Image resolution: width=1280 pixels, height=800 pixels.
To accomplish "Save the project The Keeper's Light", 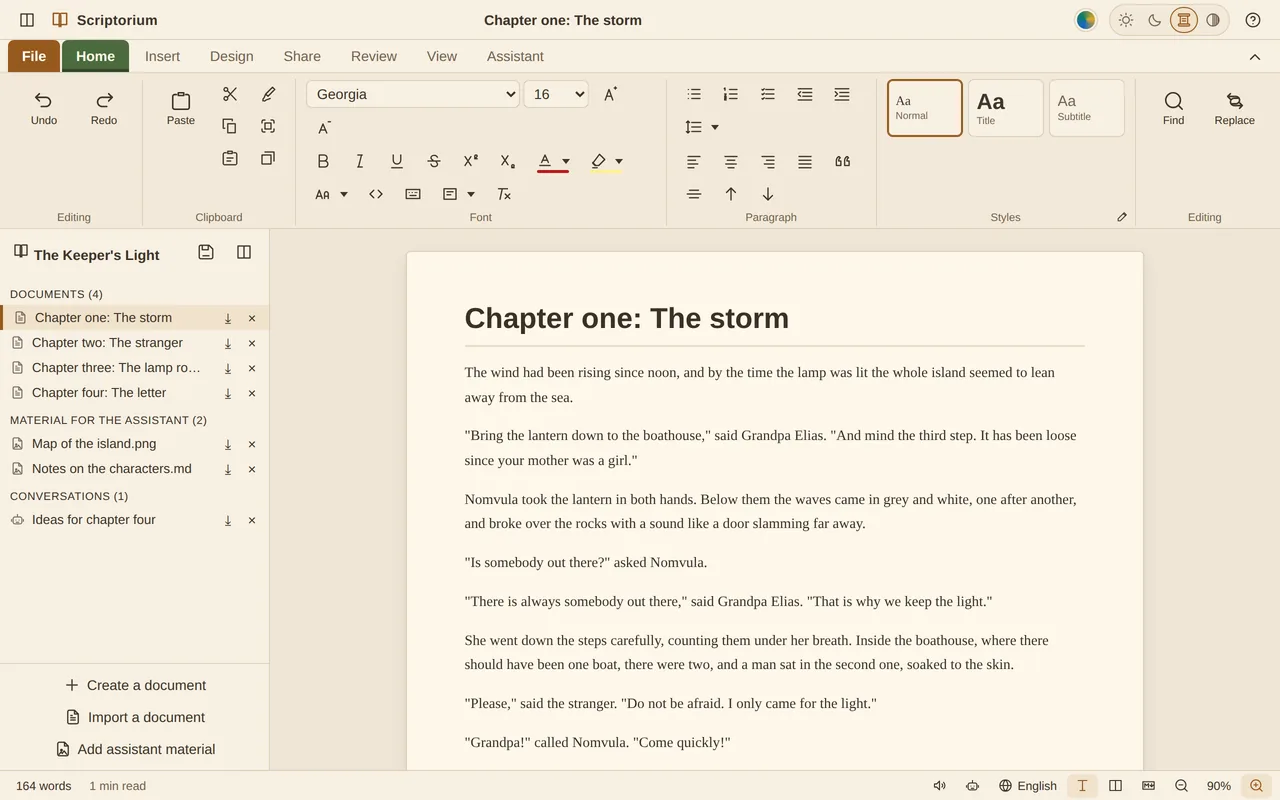I will [x=206, y=252].
